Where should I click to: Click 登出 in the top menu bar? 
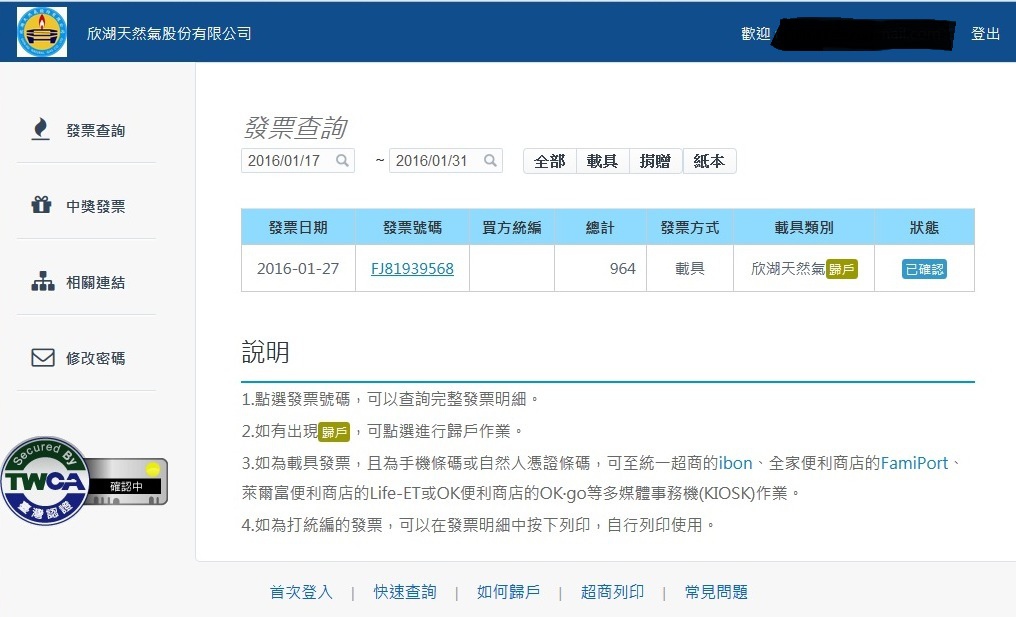click(986, 32)
